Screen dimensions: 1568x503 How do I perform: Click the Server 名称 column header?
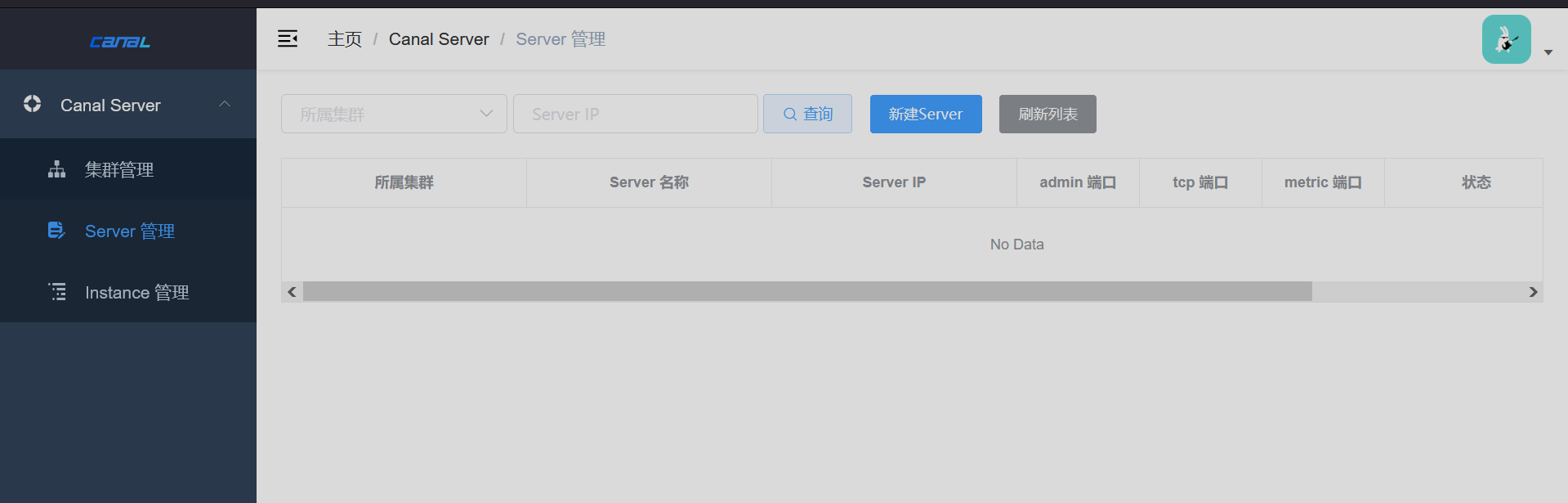click(649, 182)
